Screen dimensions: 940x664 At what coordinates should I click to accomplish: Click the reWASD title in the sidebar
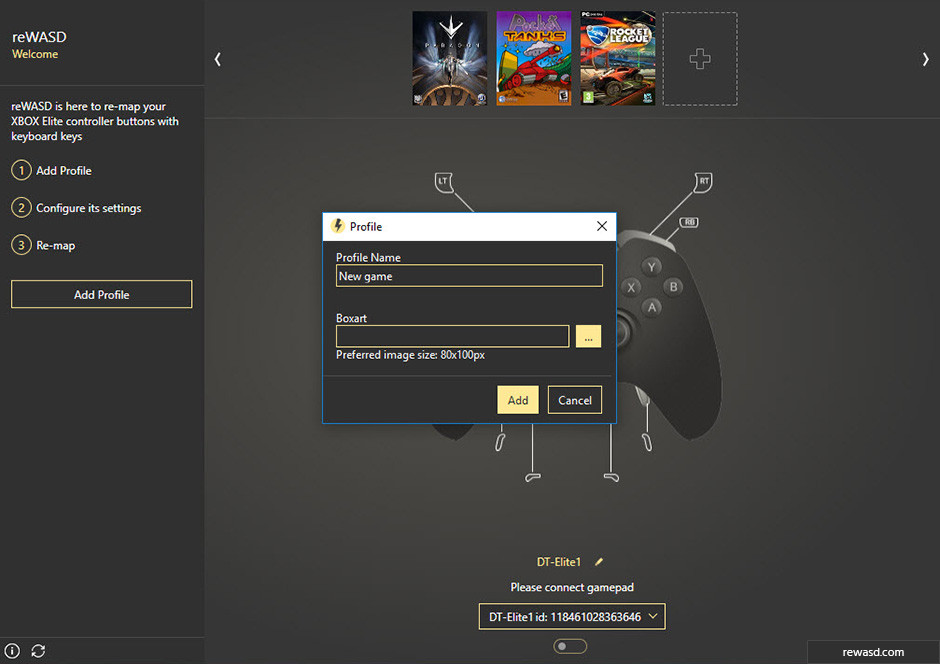click(x=39, y=37)
